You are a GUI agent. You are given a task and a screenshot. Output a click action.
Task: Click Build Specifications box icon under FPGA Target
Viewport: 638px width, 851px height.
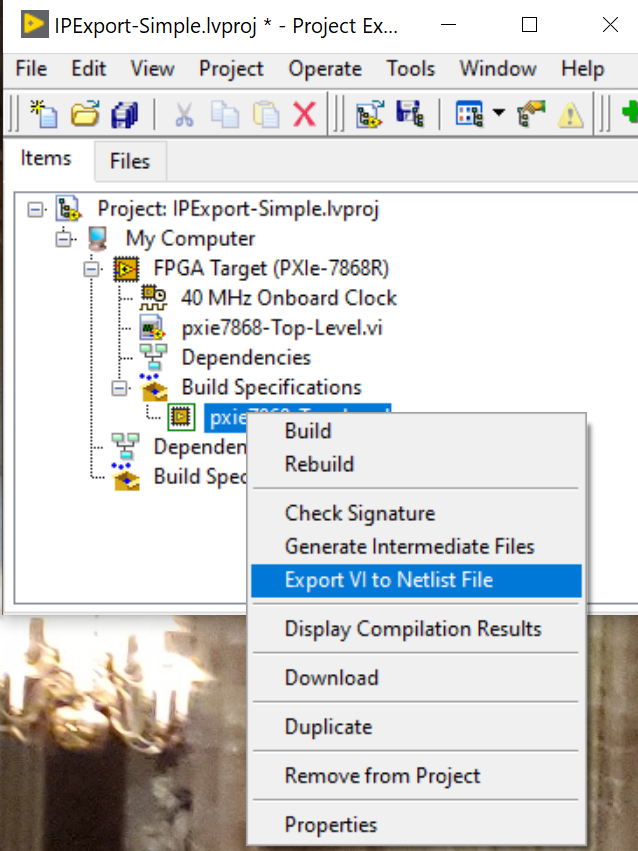[154, 387]
